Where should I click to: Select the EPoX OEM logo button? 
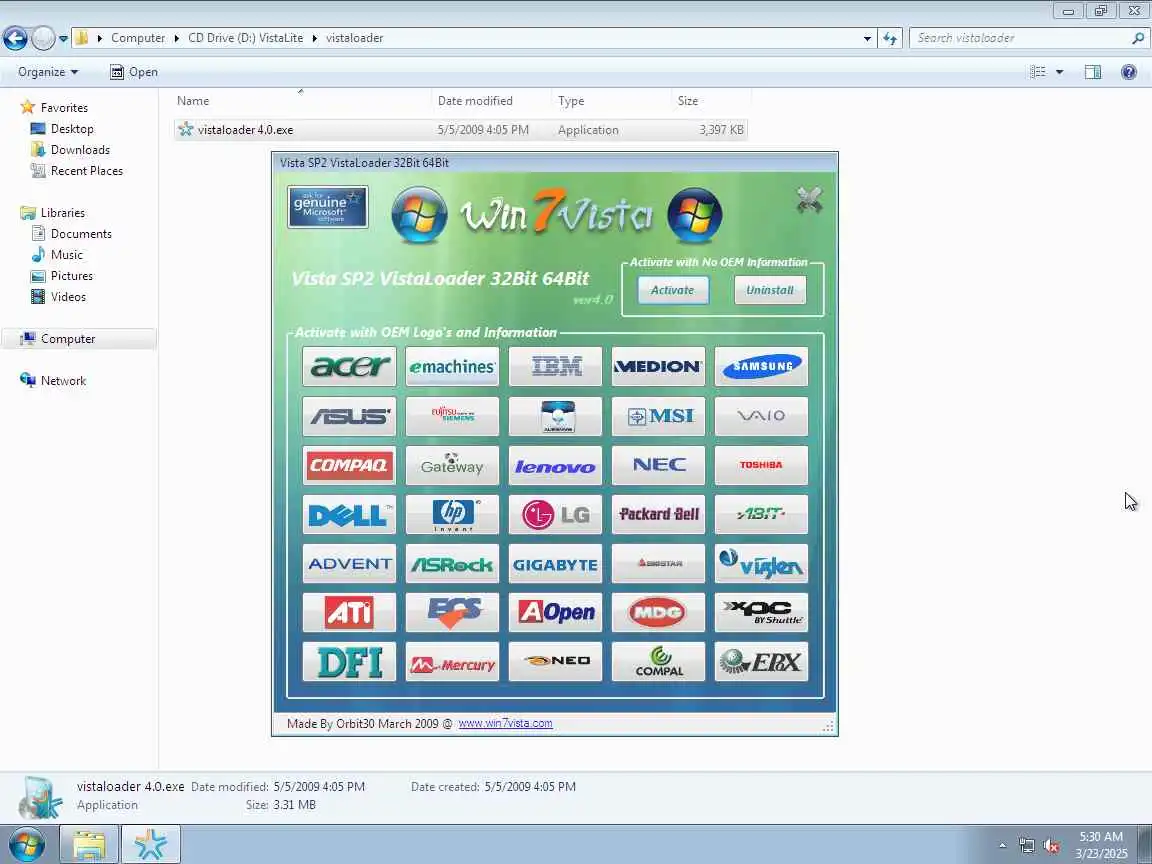tap(761, 662)
